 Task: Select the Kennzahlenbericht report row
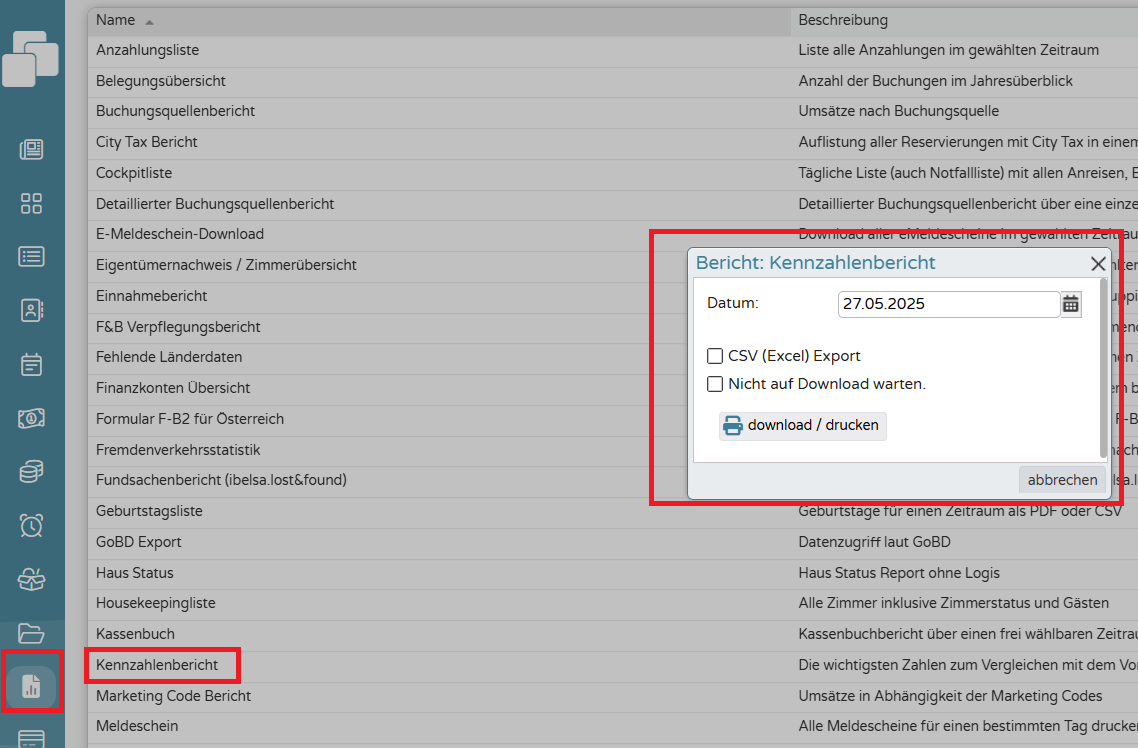[x=157, y=665]
